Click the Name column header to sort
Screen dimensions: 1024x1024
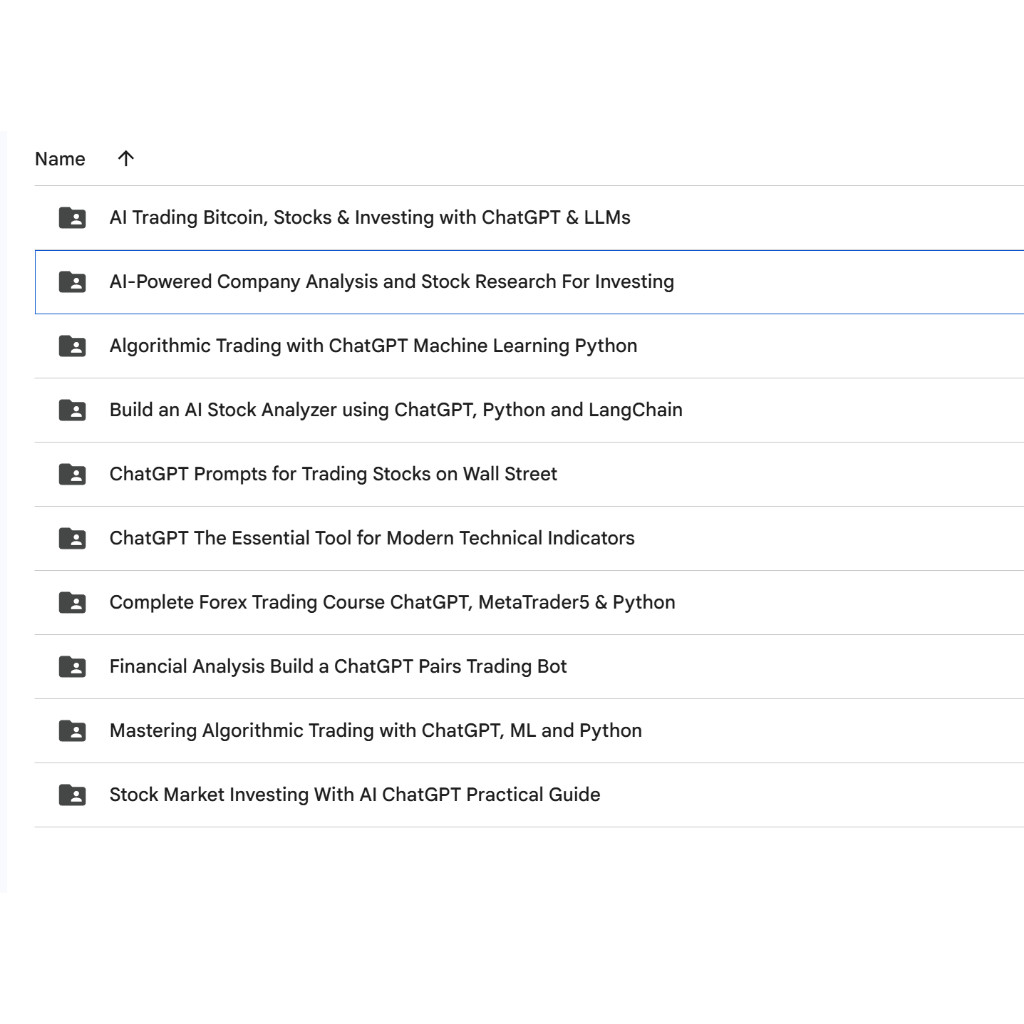[59, 158]
